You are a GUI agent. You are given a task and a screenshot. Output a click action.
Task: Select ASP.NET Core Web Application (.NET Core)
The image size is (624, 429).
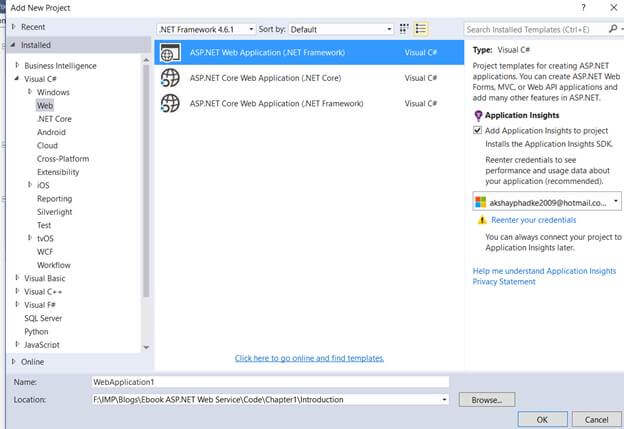tap(309, 78)
